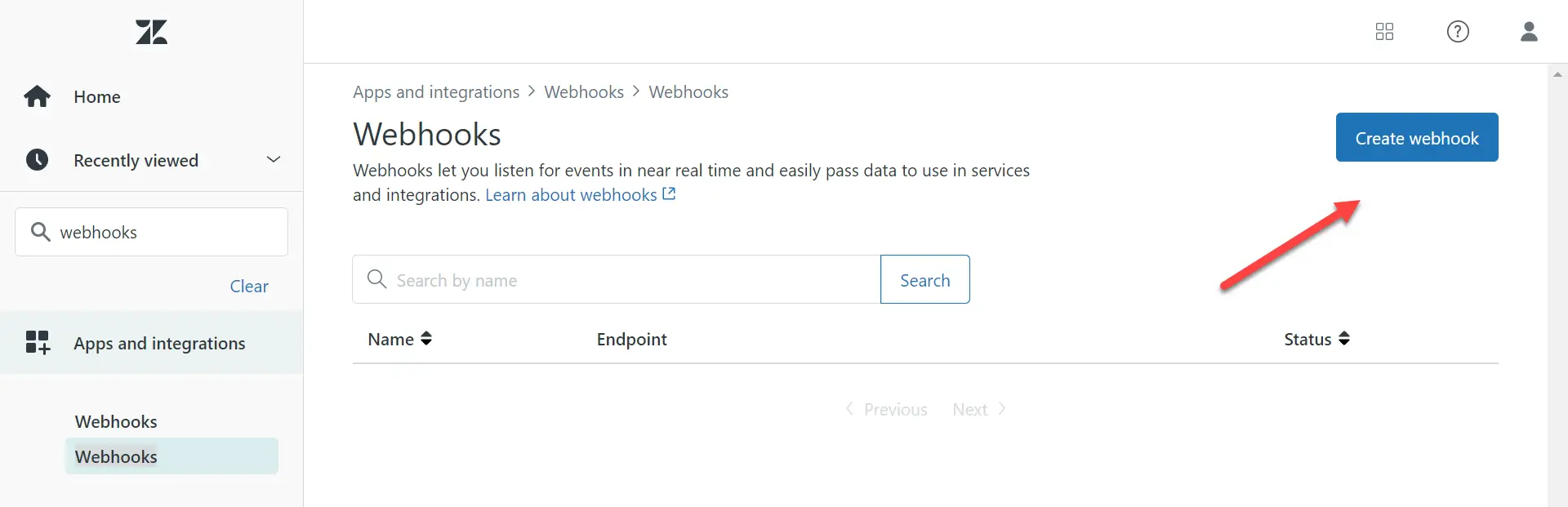Open the Zendesk products switcher grid icon

click(x=1385, y=32)
